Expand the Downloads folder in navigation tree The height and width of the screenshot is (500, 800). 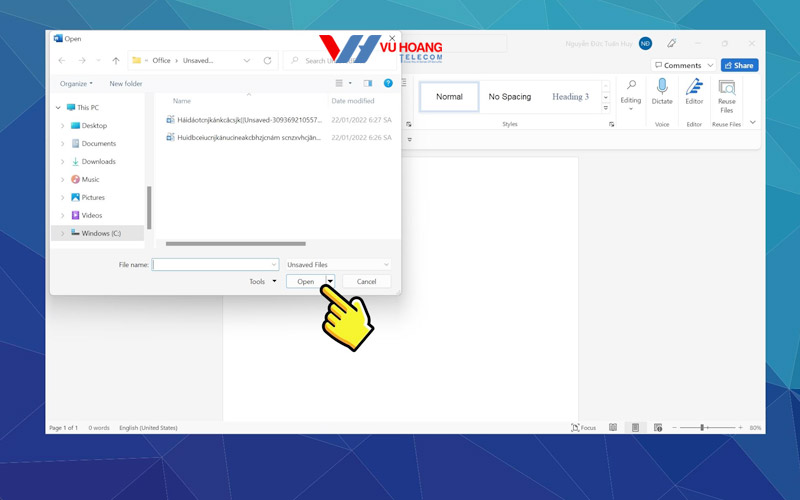[x=63, y=162]
